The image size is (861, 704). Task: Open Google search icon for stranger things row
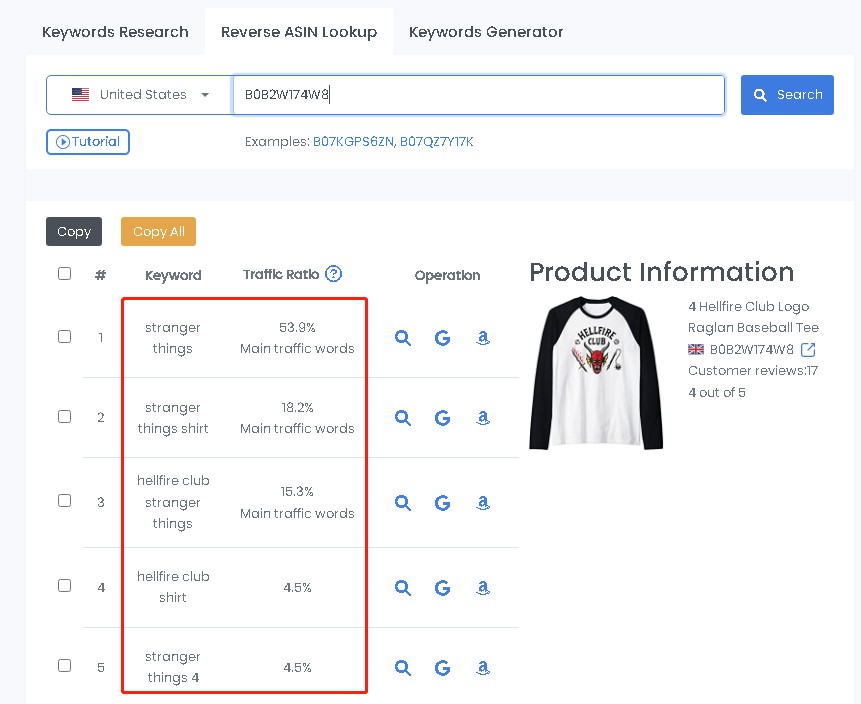(442, 338)
